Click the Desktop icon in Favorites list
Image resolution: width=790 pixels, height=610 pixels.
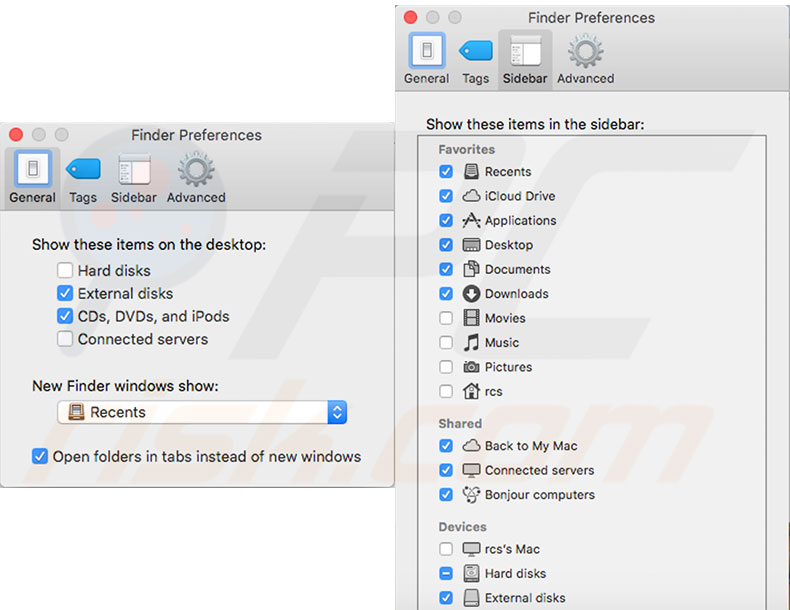471,245
